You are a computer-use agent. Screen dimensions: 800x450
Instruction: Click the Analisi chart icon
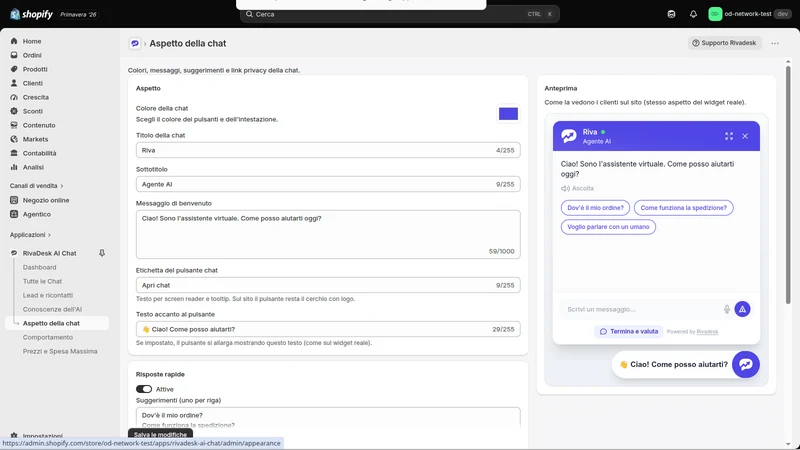[14, 167]
